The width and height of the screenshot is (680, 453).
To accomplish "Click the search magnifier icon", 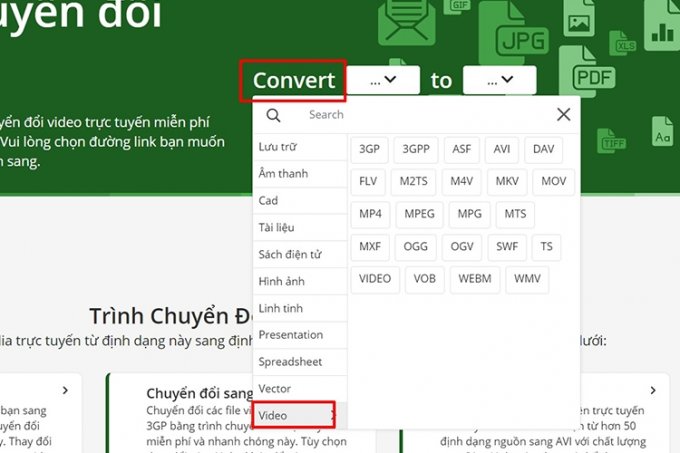I will pos(273,115).
